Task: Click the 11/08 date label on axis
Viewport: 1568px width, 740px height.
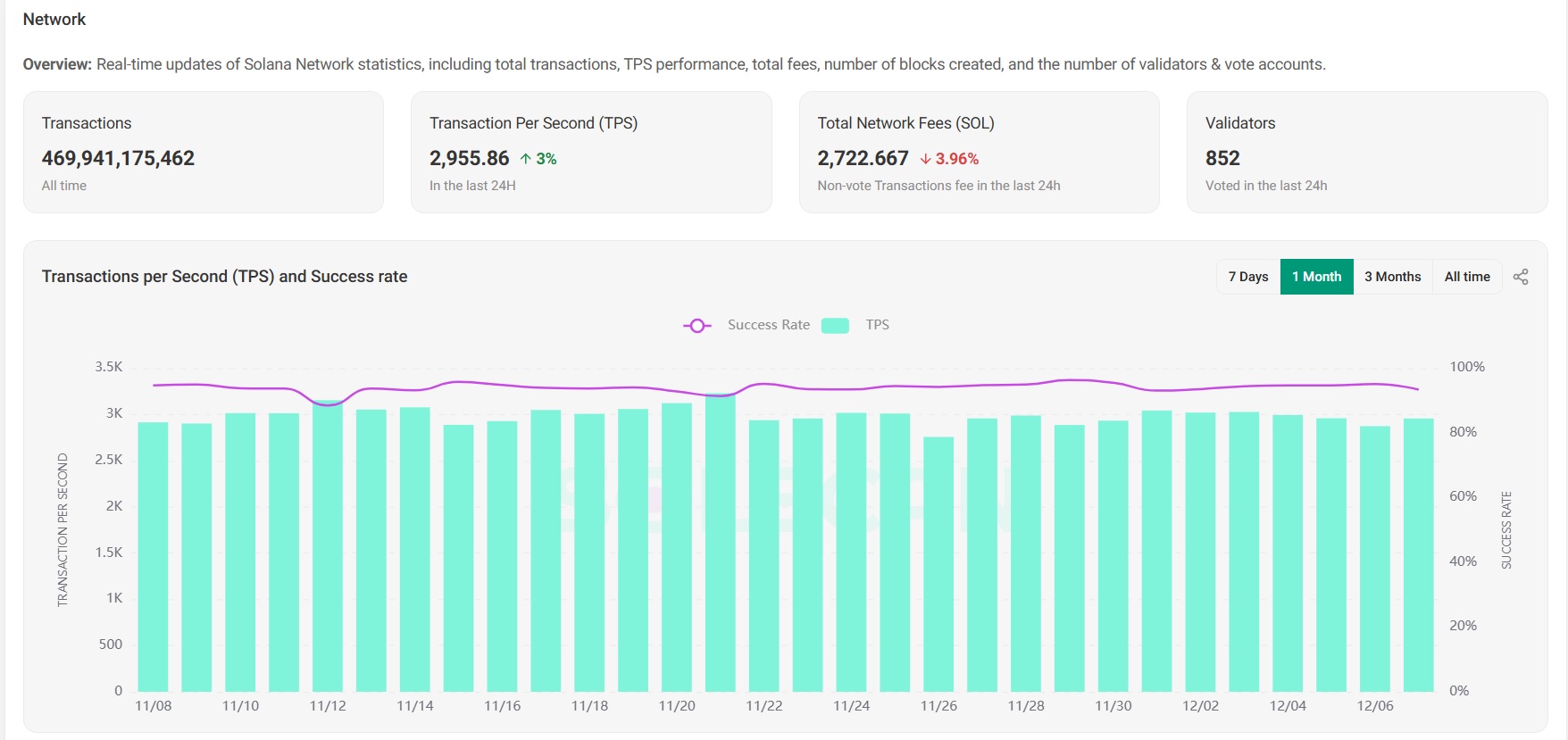Action: click(x=154, y=706)
